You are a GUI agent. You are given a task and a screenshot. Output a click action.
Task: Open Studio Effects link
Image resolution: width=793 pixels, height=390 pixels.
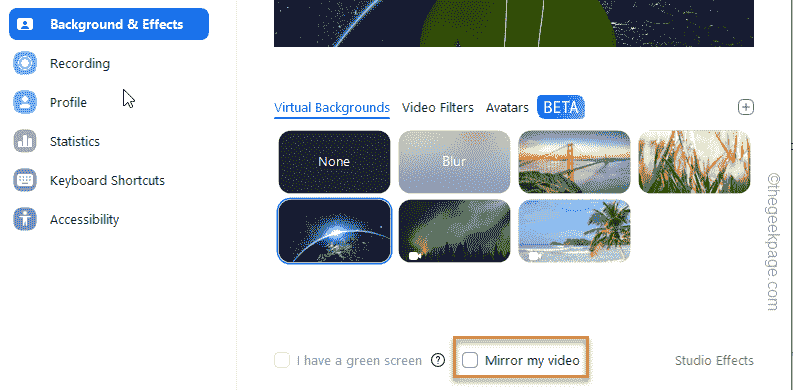pyautogui.click(x=714, y=361)
